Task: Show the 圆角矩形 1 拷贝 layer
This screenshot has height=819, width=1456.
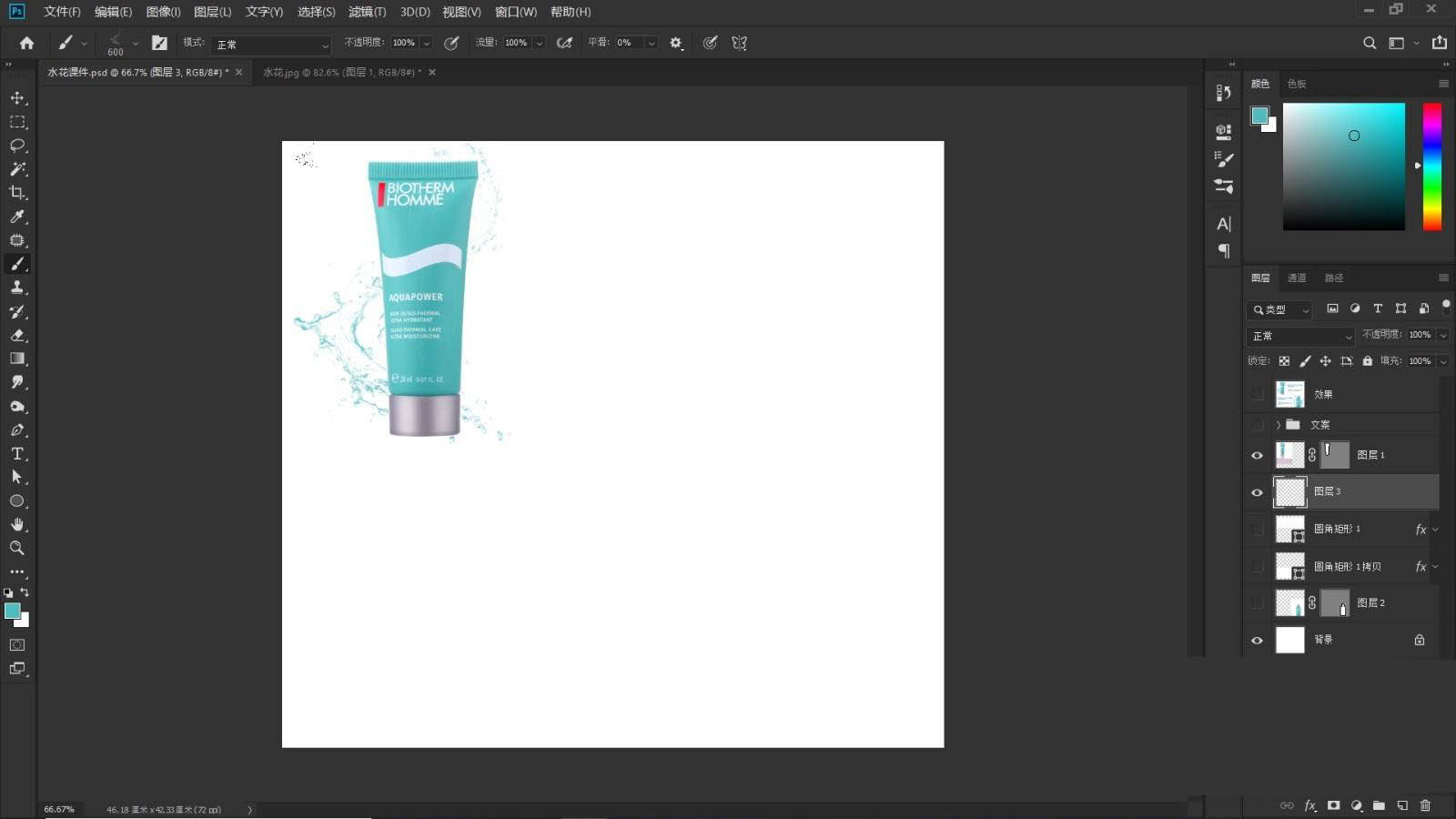Action: click(x=1257, y=566)
